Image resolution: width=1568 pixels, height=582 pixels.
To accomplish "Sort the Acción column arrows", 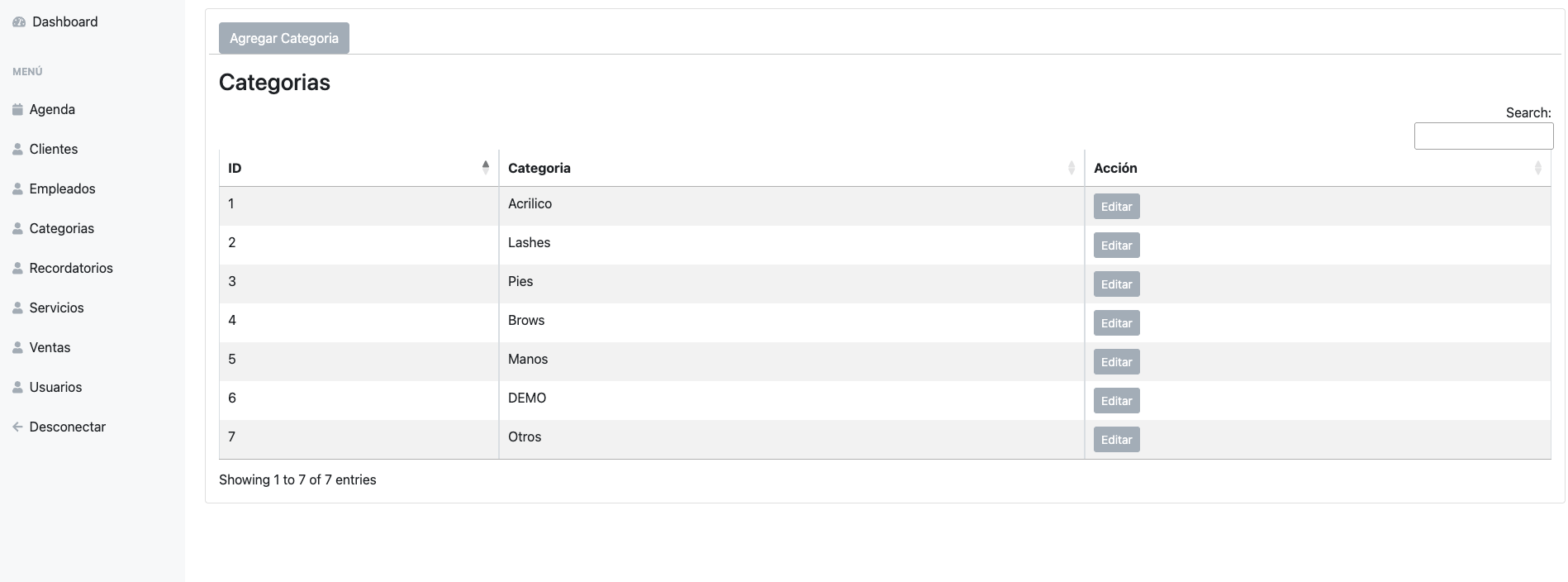I will click(1537, 168).
